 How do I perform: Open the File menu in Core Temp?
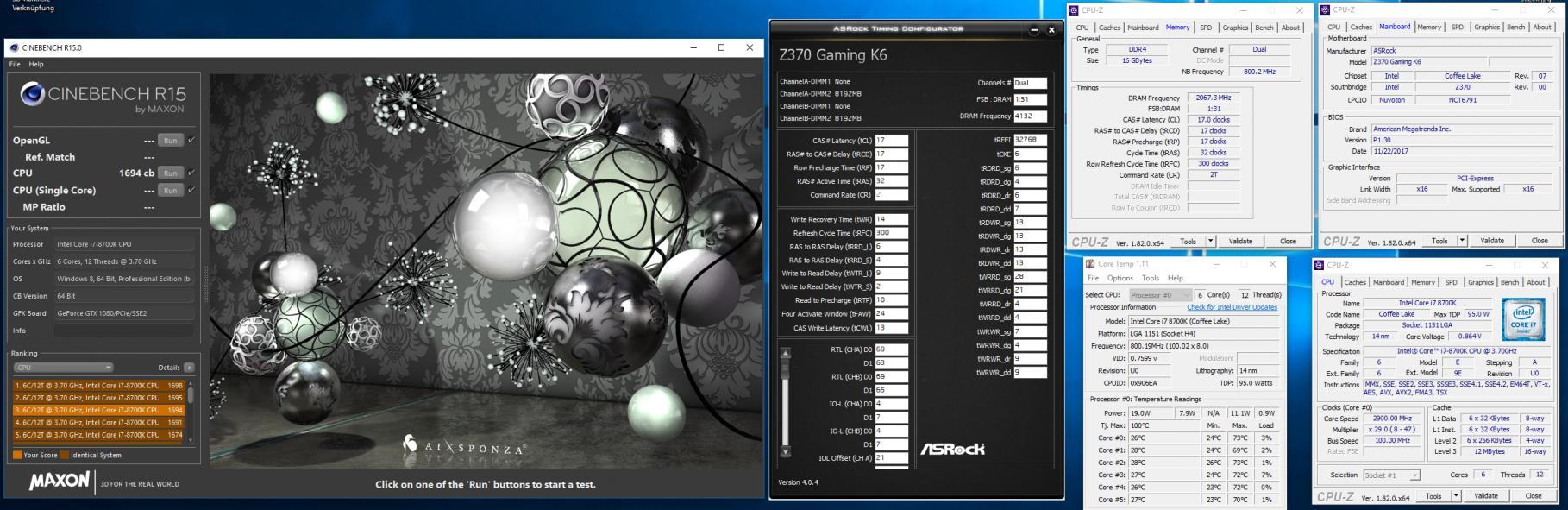click(1093, 278)
